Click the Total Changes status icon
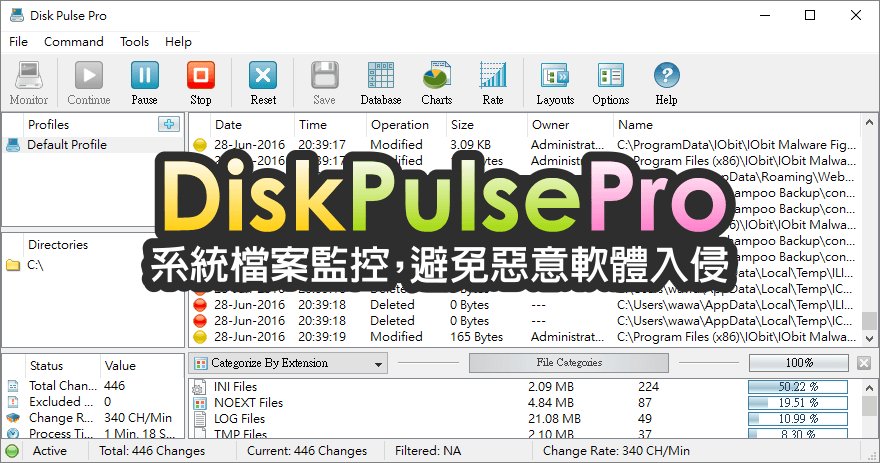The width and height of the screenshot is (880, 463). coord(13,386)
